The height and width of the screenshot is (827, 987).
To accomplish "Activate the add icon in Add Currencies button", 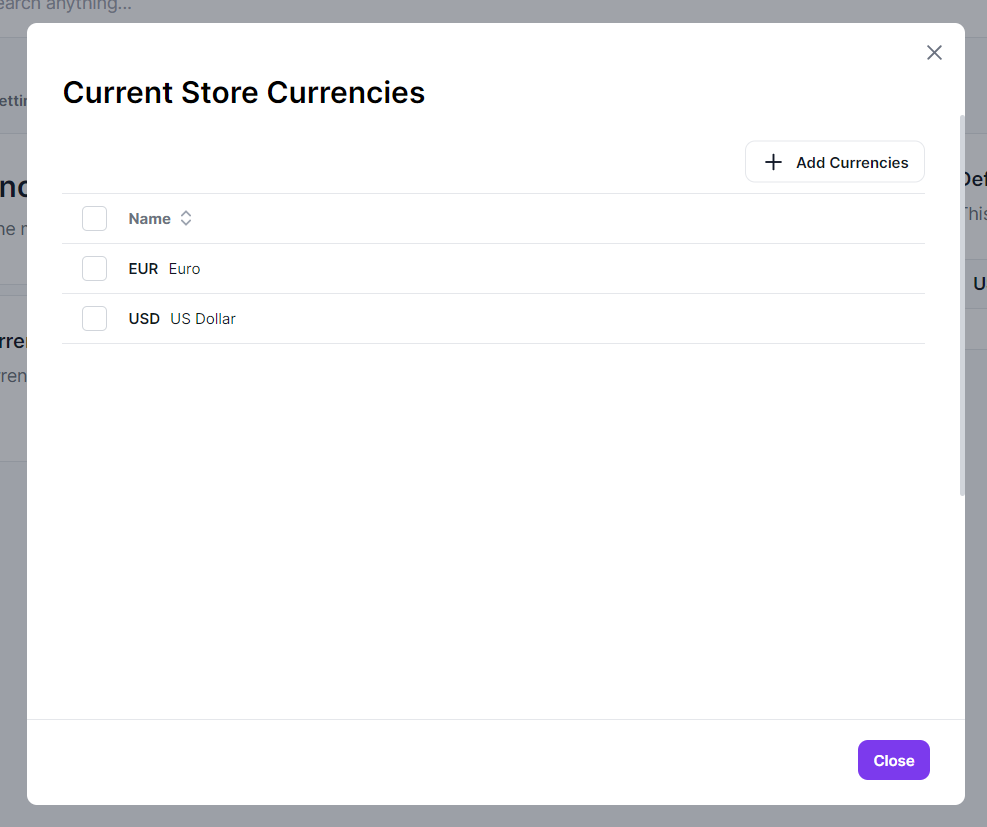I will click(x=772, y=161).
